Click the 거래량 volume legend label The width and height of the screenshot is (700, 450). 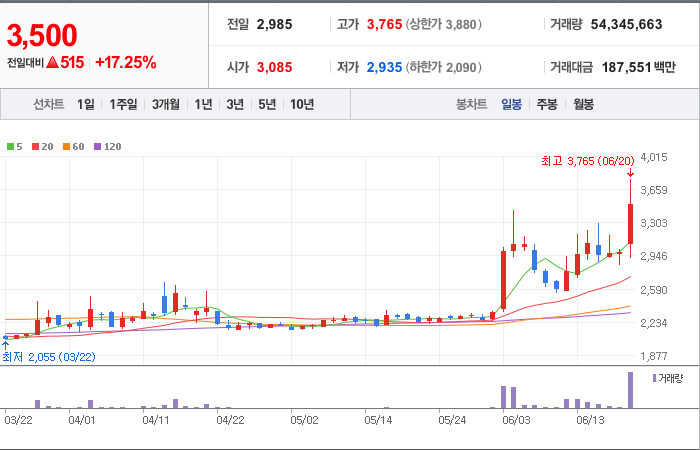click(671, 379)
